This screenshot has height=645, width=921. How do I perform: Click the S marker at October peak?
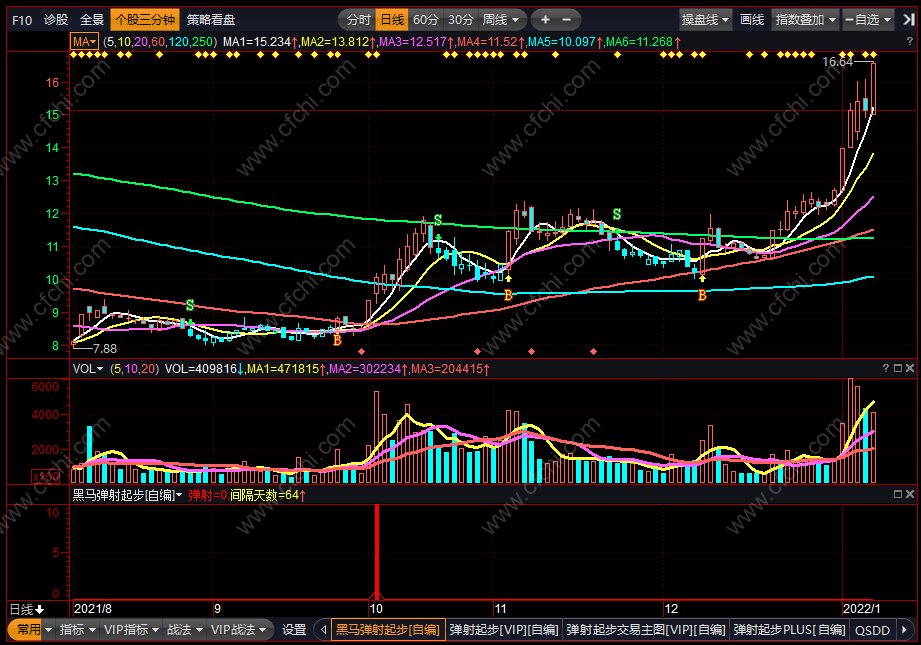click(438, 220)
